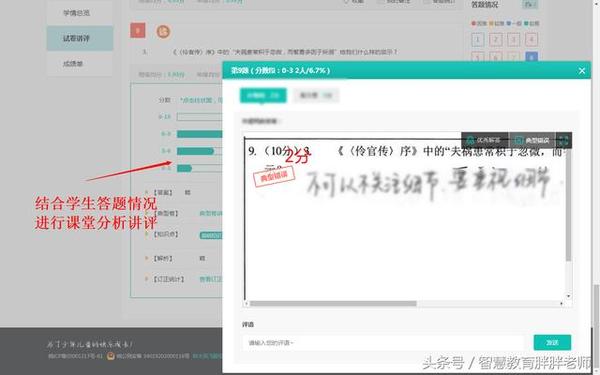Jump to question 1 in 答题情况 grid
Viewport: 600px width, 375px height.
[x=478, y=39]
